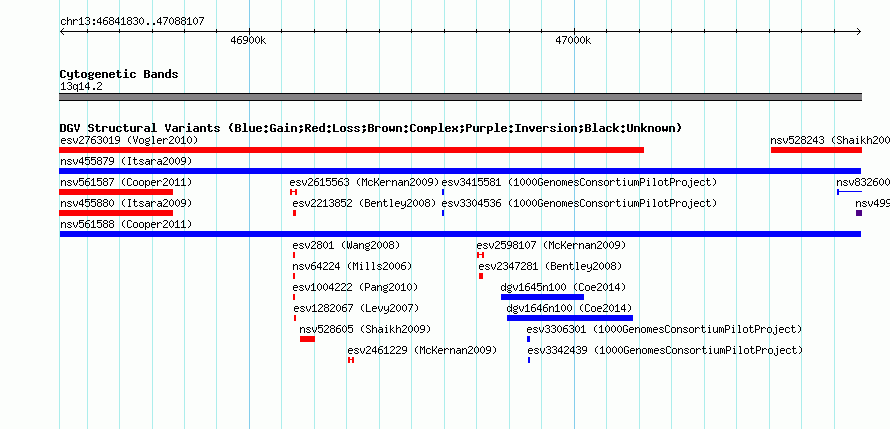Click the esv3415581 1000Genomes label
This screenshot has width=890, height=429.
[580, 182]
